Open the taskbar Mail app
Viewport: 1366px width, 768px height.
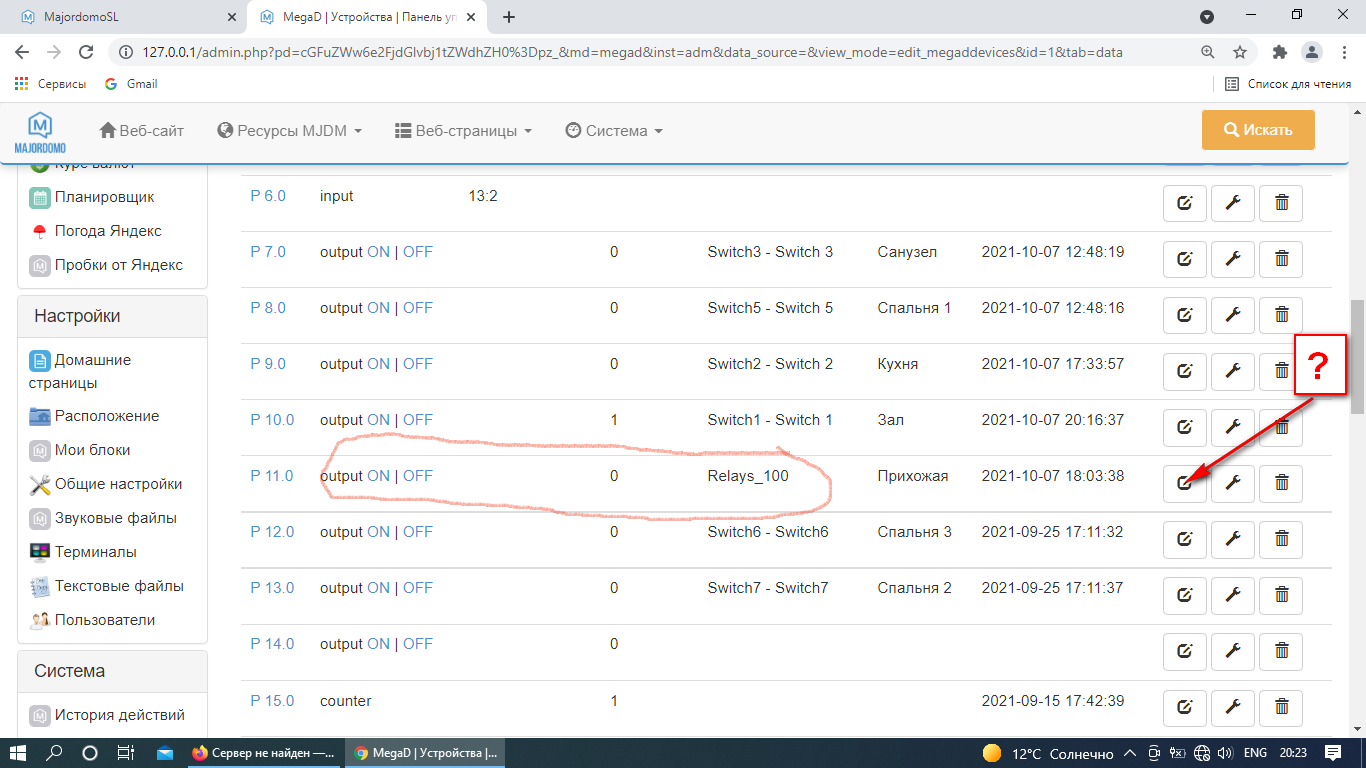pos(164,753)
